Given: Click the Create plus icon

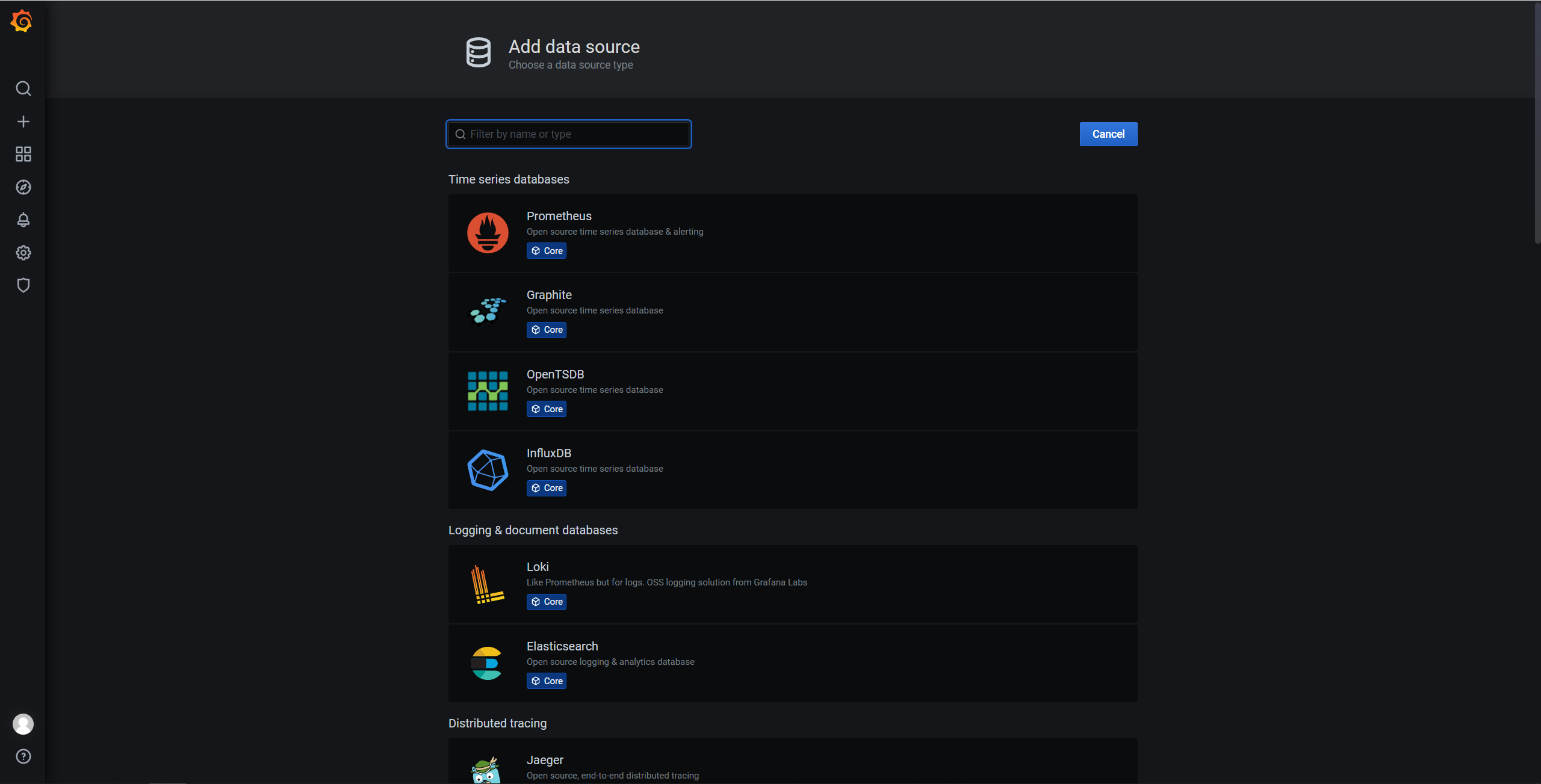Looking at the screenshot, I should (23, 122).
